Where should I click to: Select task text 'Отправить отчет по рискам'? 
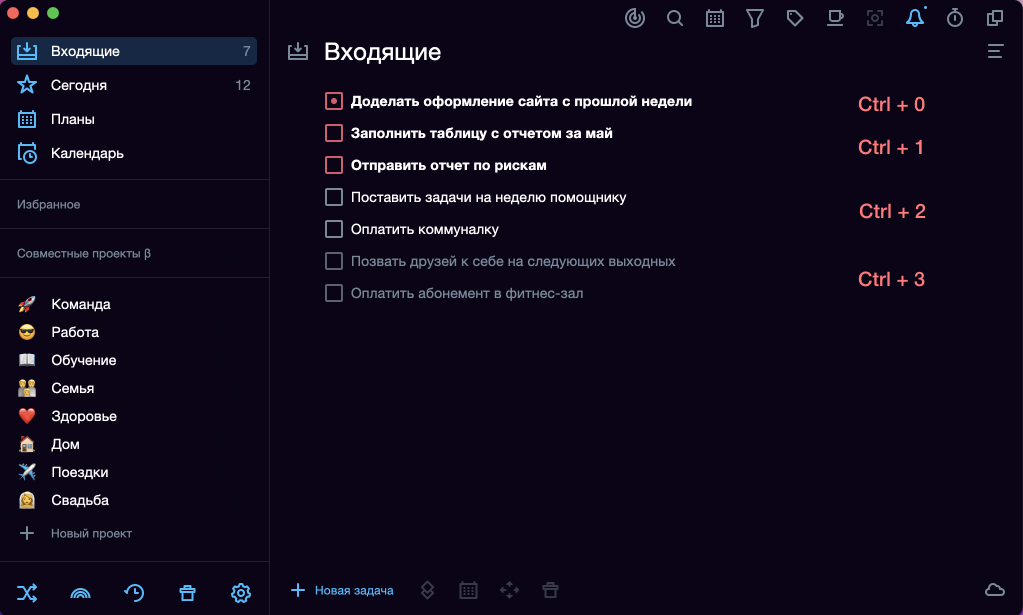(449, 165)
